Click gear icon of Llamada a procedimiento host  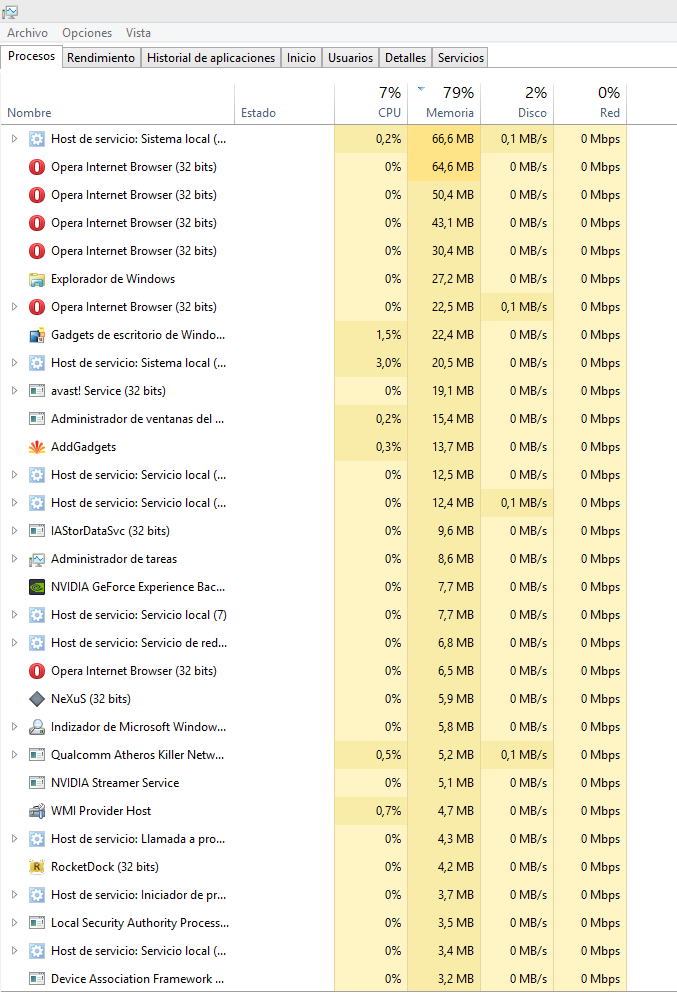37,839
